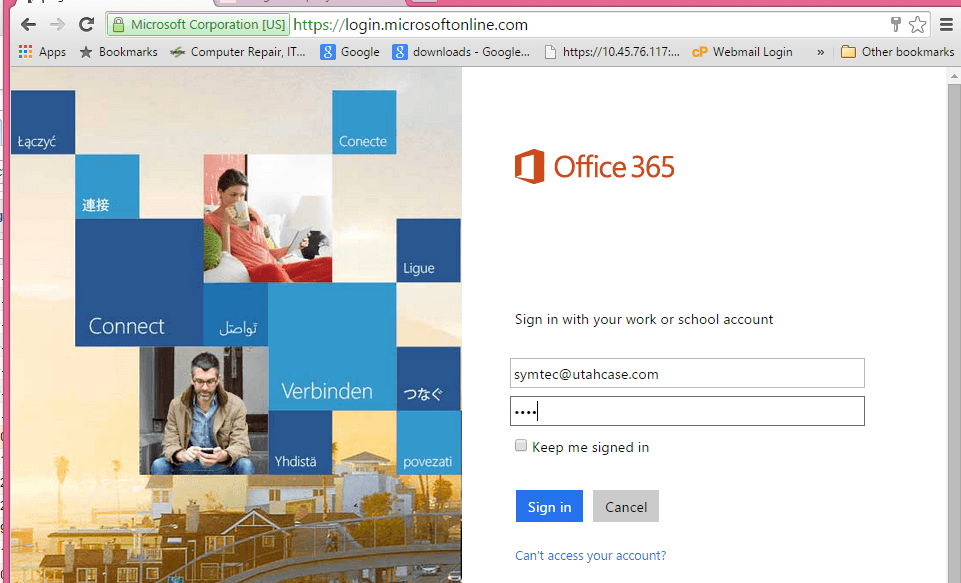This screenshot has height=583, width=961.
Task: Go back with the browser back arrow
Action: (28, 25)
